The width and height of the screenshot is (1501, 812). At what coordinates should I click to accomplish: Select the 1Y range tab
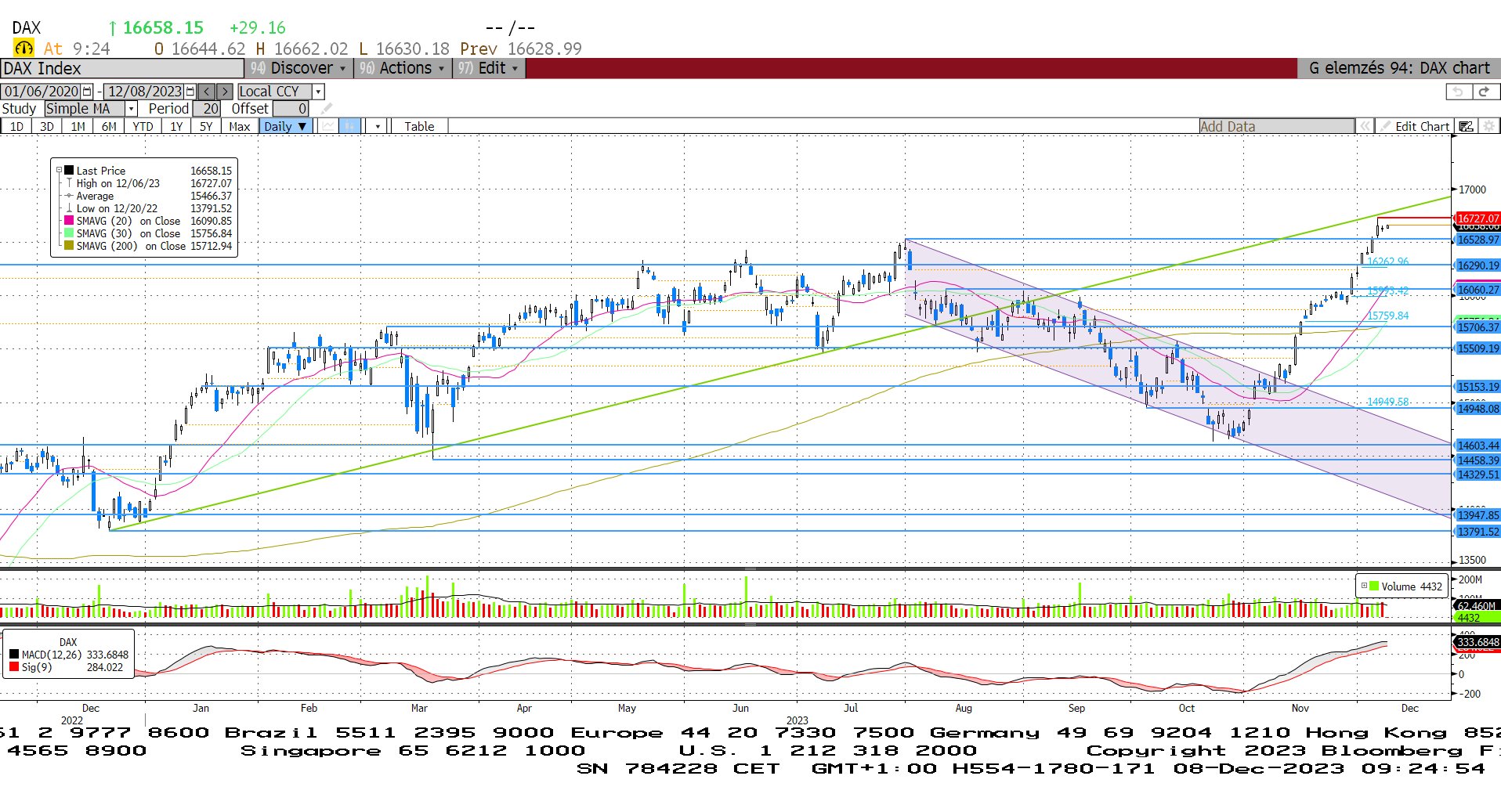[x=176, y=126]
